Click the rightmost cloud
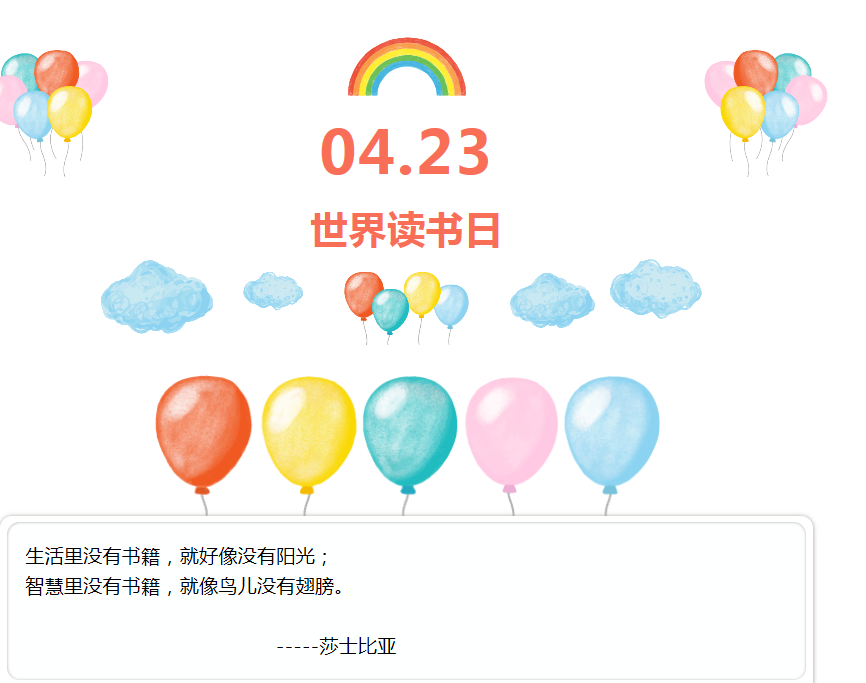This screenshot has width=866, height=683. point(656,289)
